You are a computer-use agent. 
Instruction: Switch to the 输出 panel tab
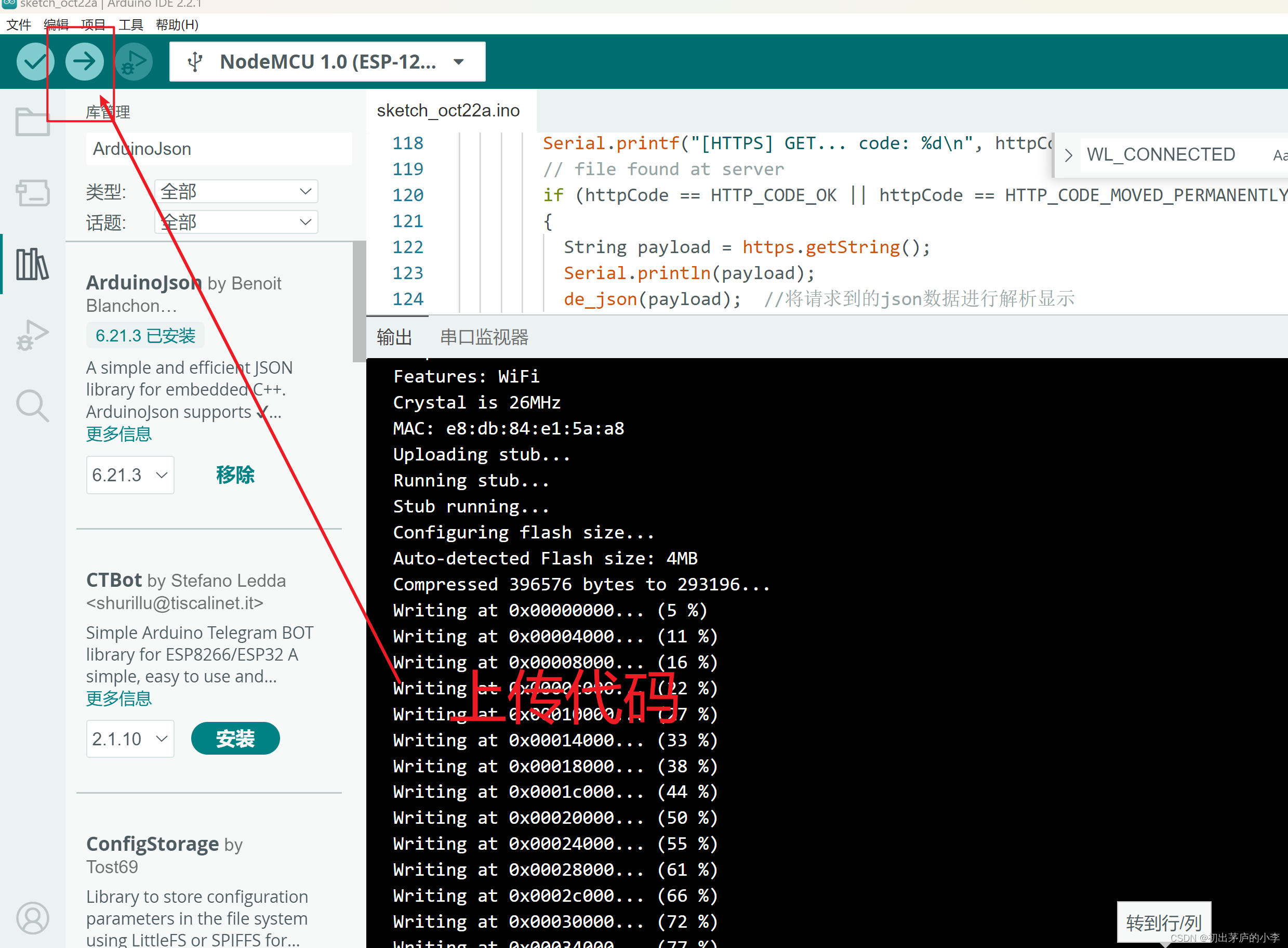(x=394, y=337)
